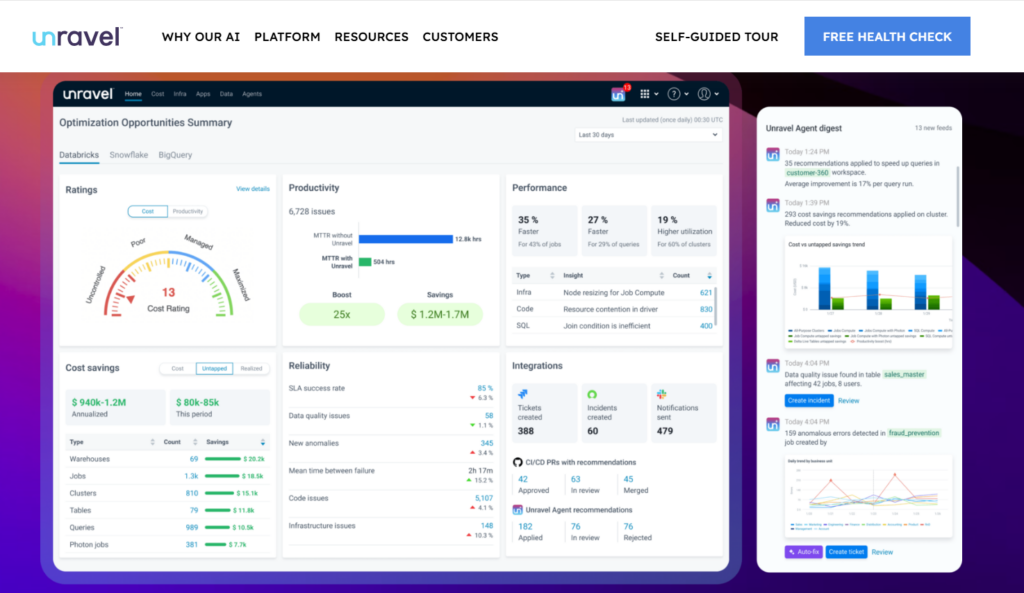The height and width of the screenshot is (593, 1024).
Task: Click the blue MTTR without Unravel bar
Action: [x=406, y=239]
